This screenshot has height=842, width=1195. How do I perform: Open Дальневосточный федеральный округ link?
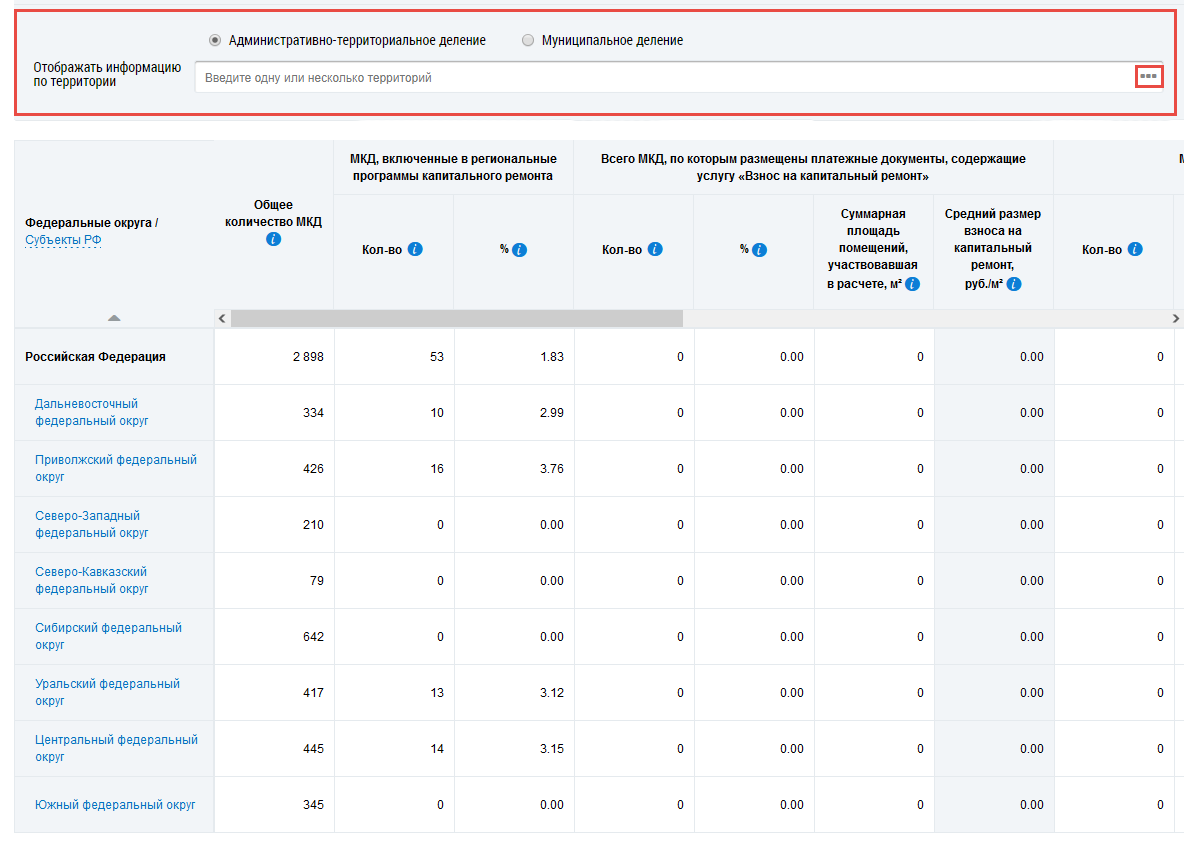tap(92, 412)
